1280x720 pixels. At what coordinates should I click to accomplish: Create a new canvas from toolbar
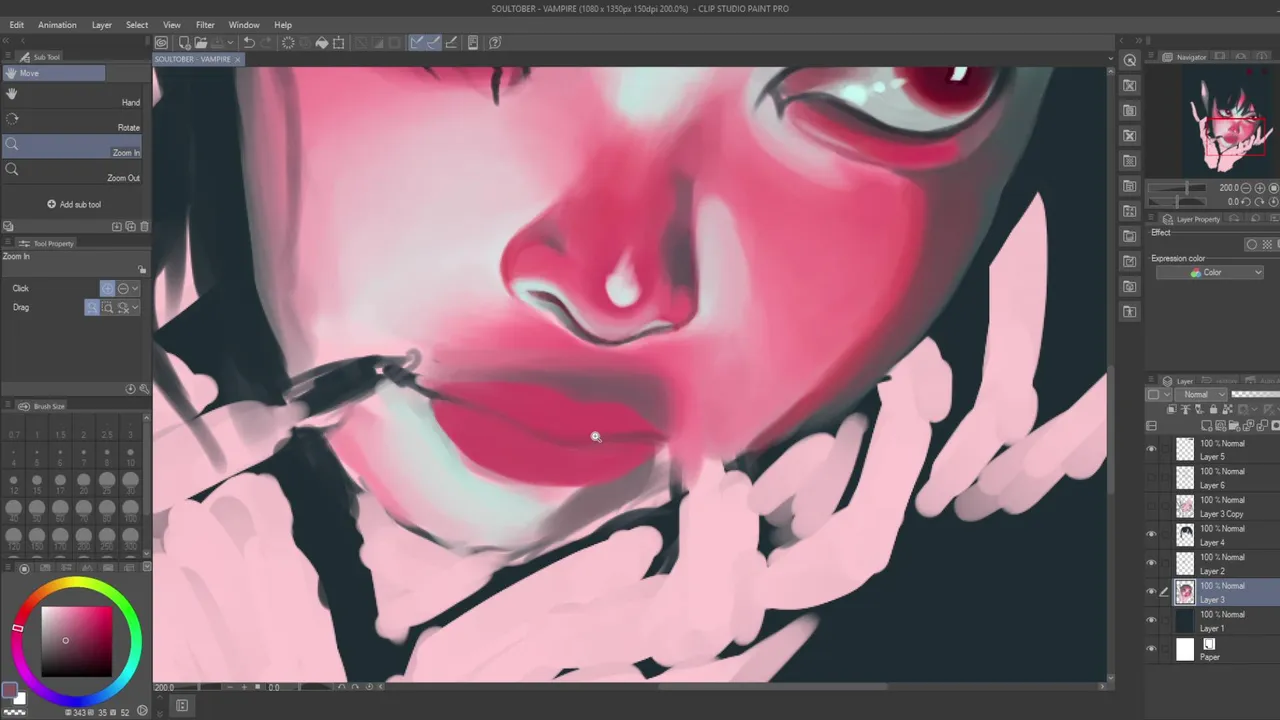point(185,42)
